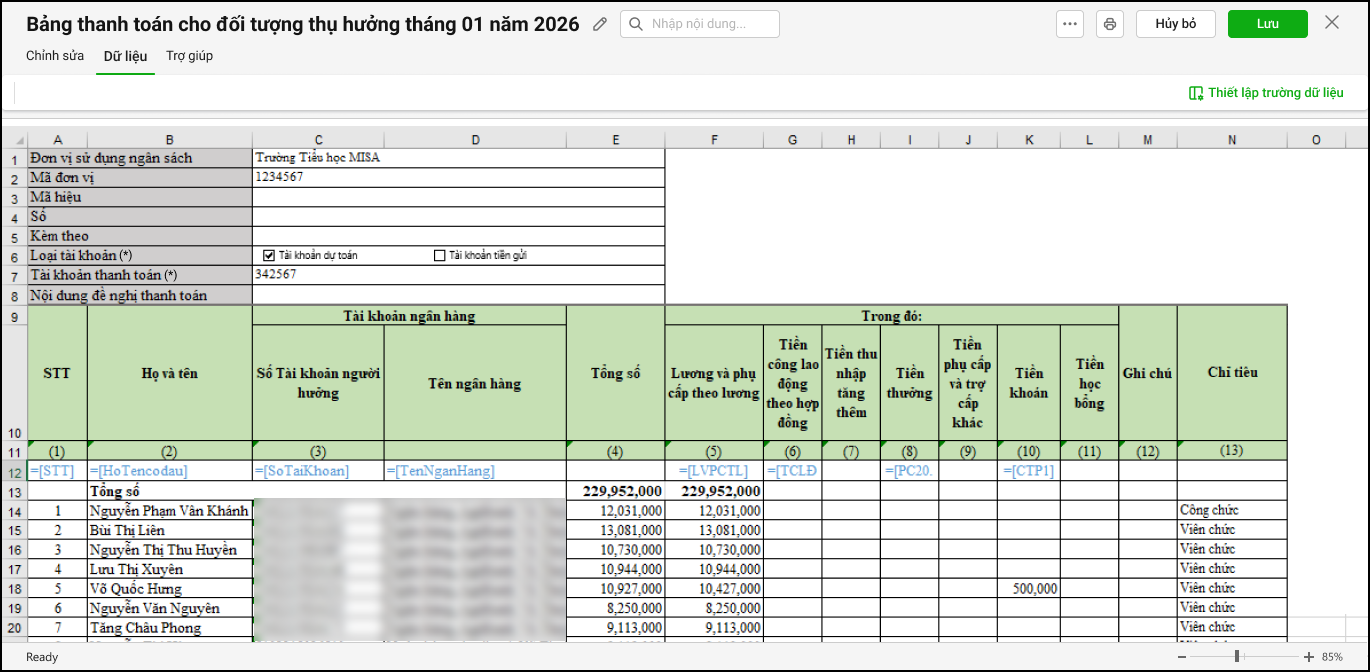The image size is (1370, 672).
Task: Click the zoom slider handle
Action: [x=1237, y=657]
